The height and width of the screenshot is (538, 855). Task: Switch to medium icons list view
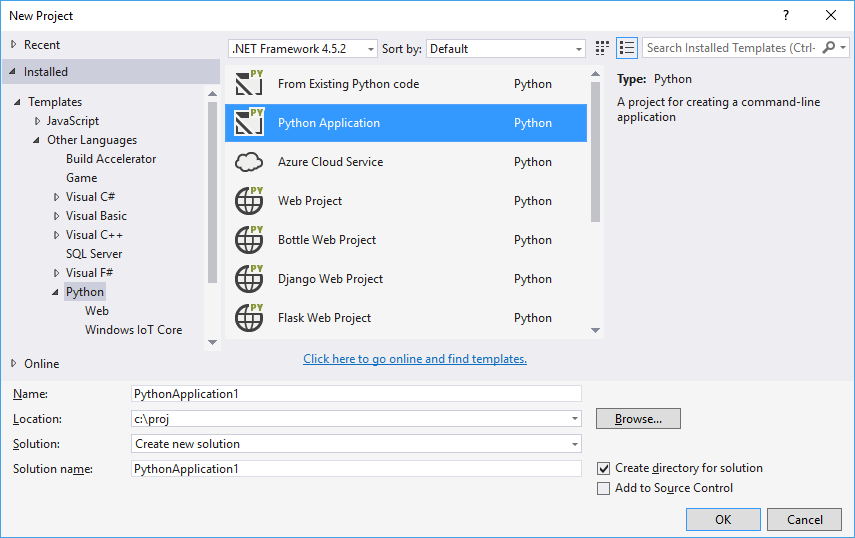627,48
